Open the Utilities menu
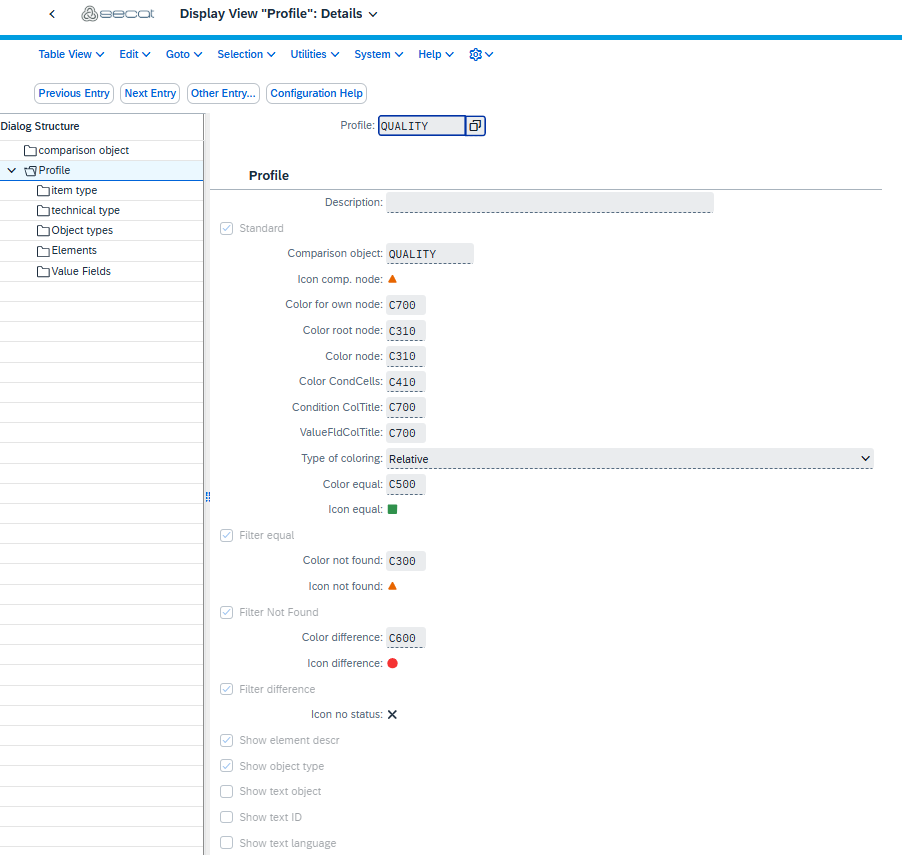Viewport: 902px width, 855px height. (314, 54)
